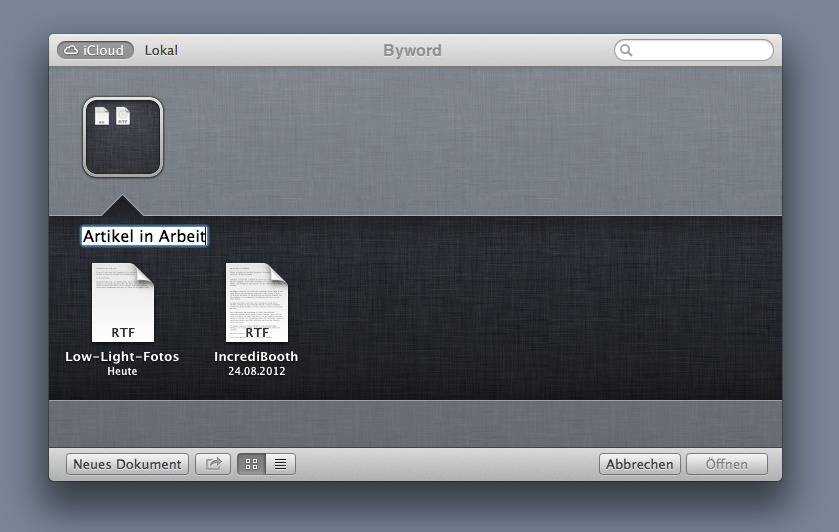Viewport: 839px width, 532px height.
Task: Click the magnifying glass search icon
Action: 626,50
